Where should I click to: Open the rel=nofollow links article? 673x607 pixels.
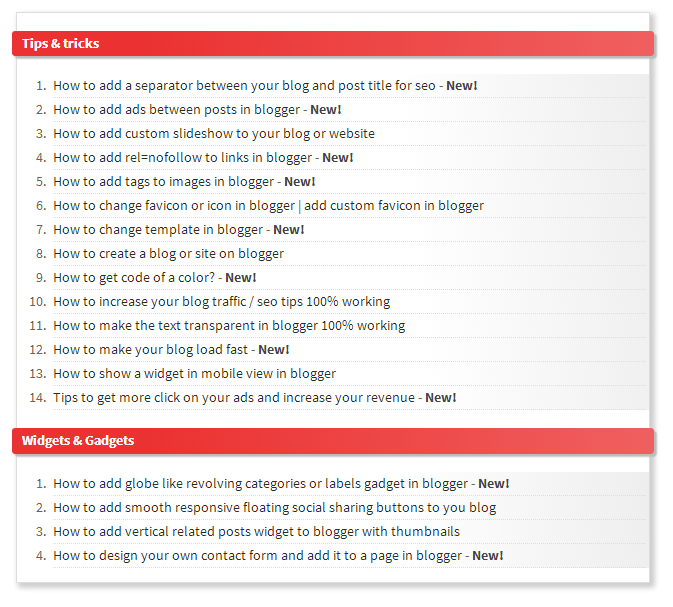[182, 158]
